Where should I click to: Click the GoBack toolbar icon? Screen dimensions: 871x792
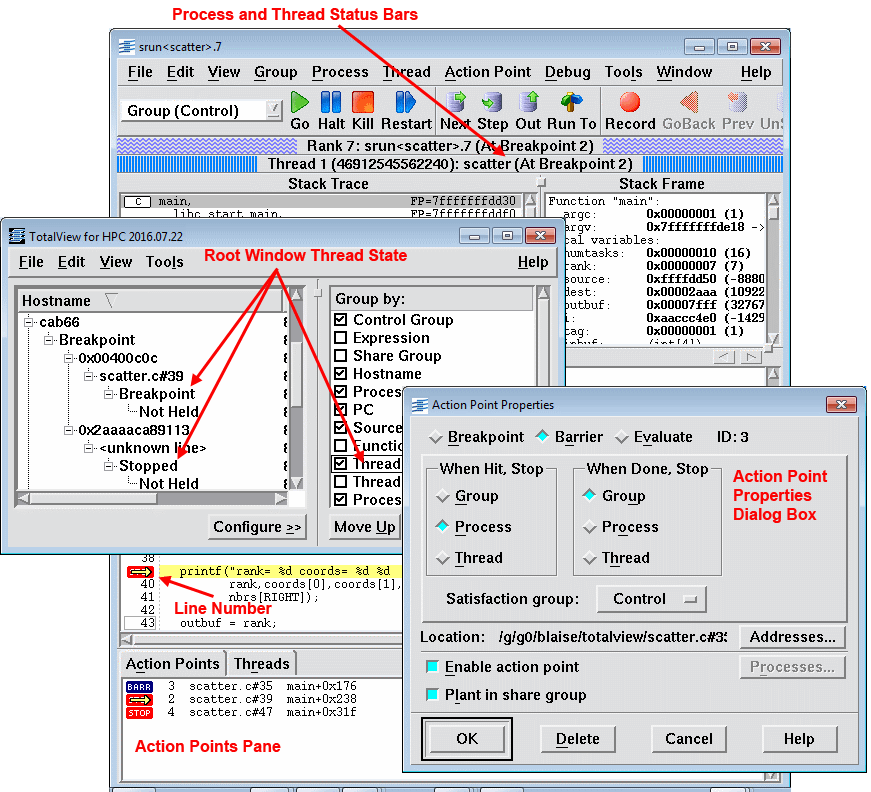689,102
